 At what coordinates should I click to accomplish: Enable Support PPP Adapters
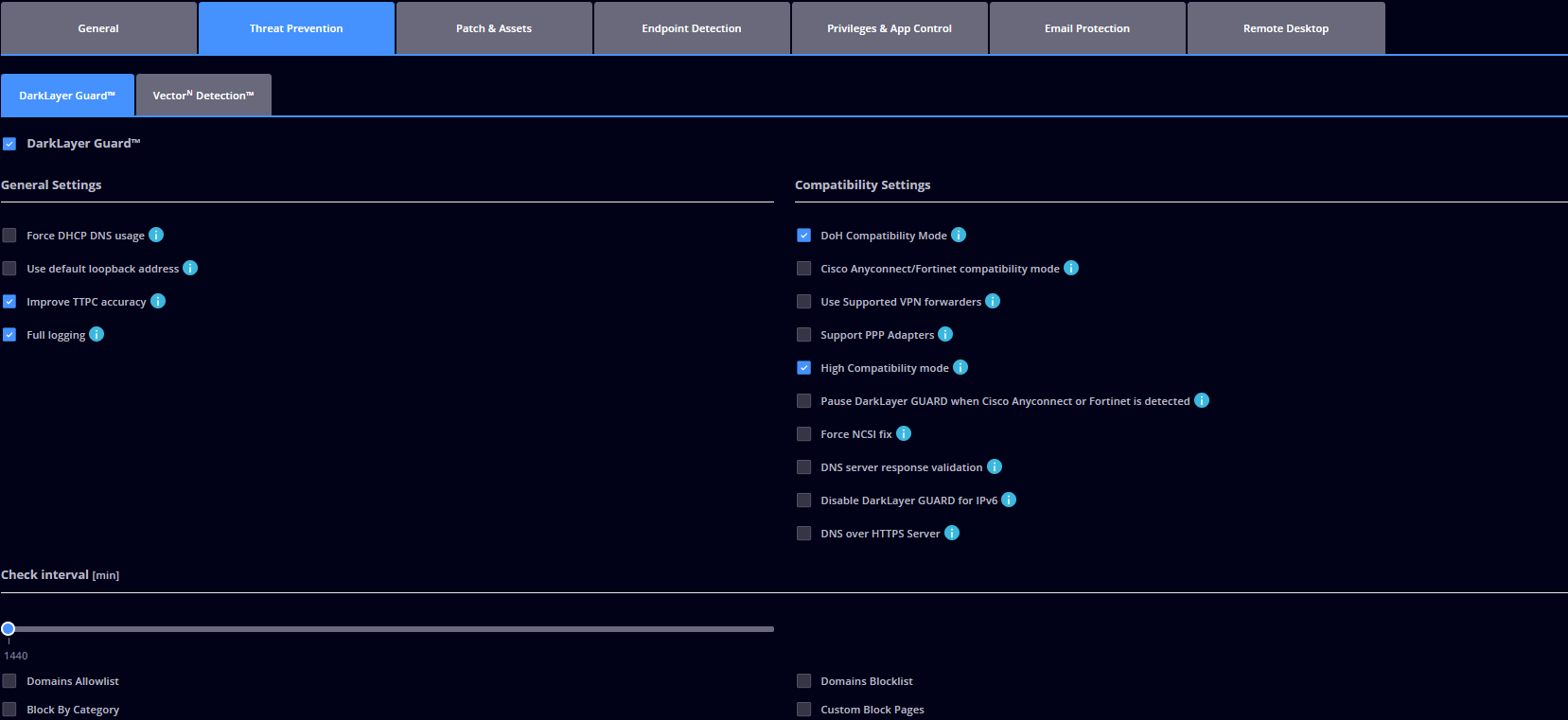[x=804, y=335]
